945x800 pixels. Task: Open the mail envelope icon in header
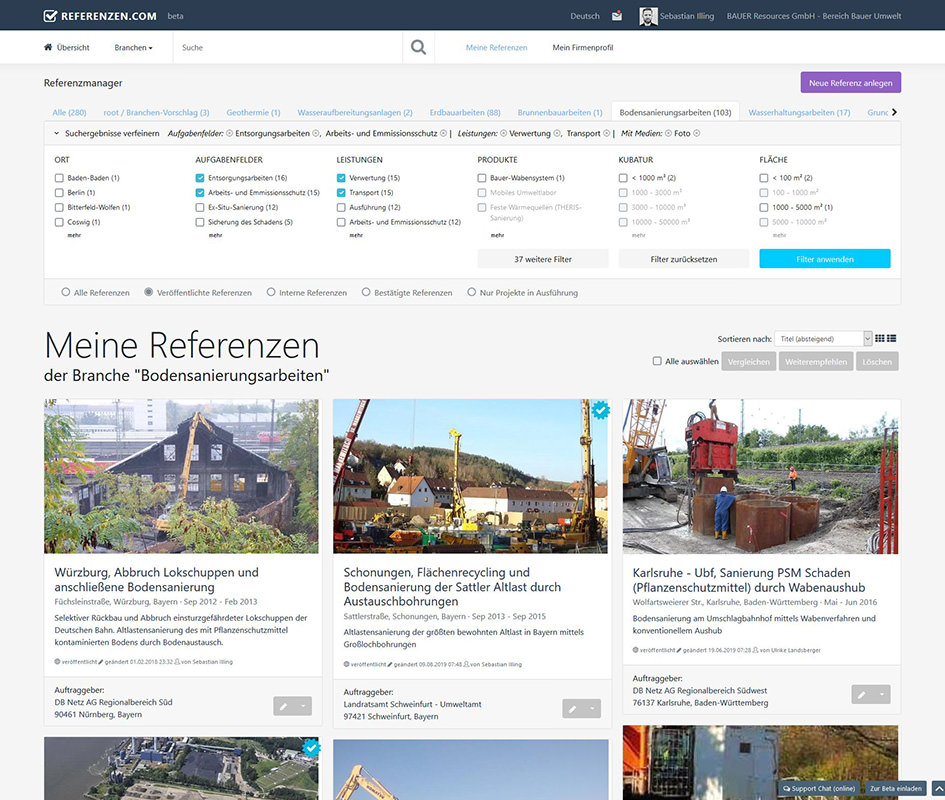click(615, 15)
